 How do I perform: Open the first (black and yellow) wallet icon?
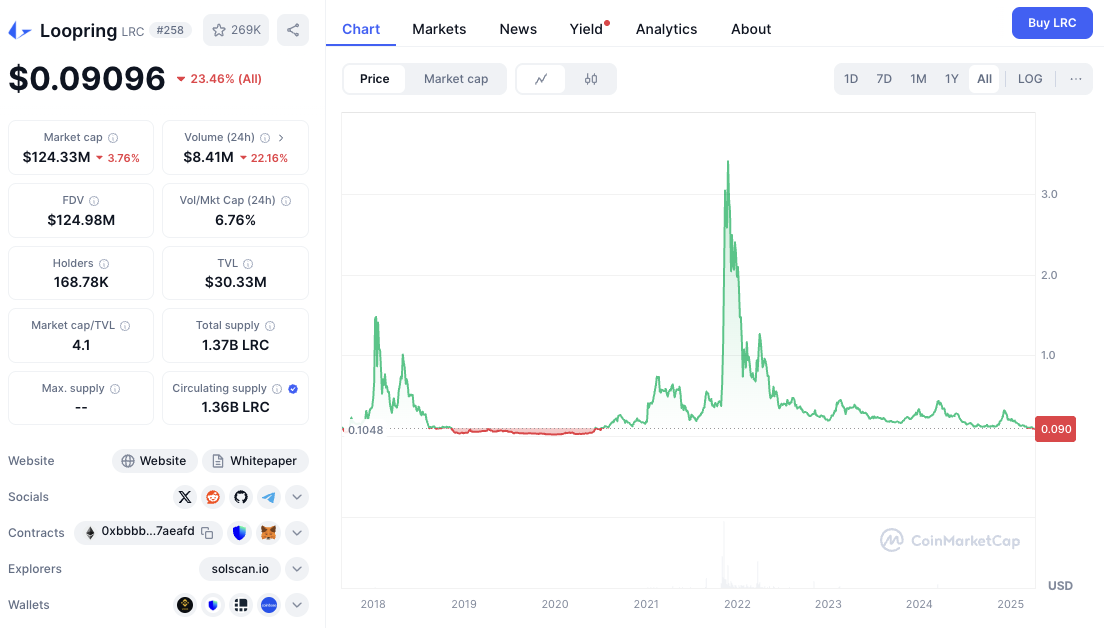(x=184, y=605)
